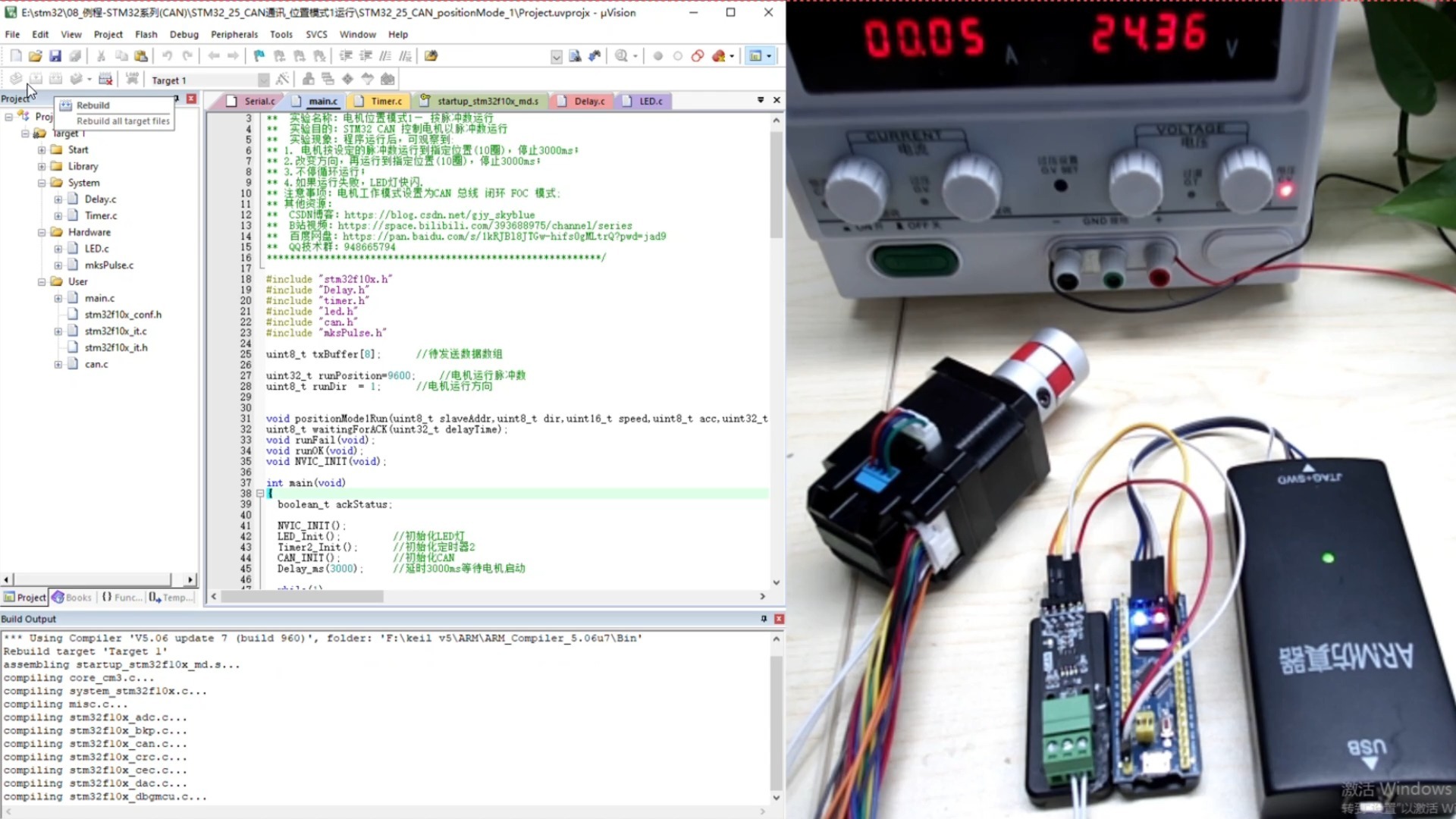
Task: Click the Books panel button at the bottom
Action: click(71, 598)
